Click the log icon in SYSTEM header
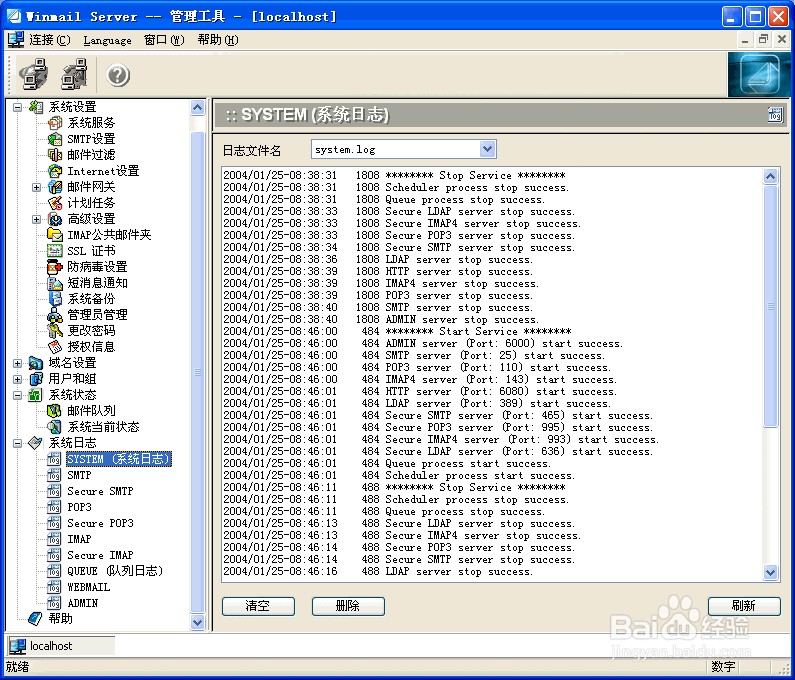The image size is (795, 680). pos(775,115)
